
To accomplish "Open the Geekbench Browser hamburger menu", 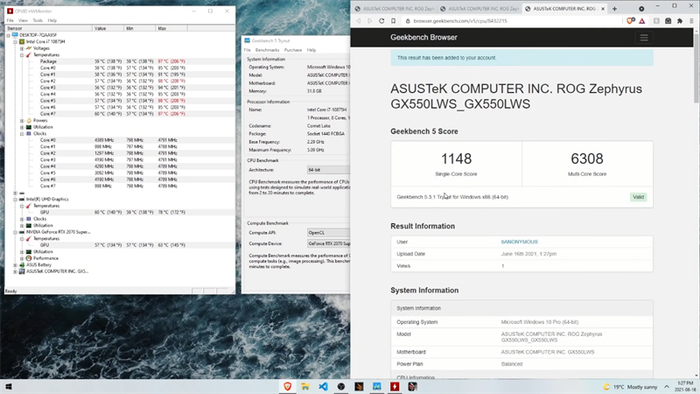I will point(644,38).
